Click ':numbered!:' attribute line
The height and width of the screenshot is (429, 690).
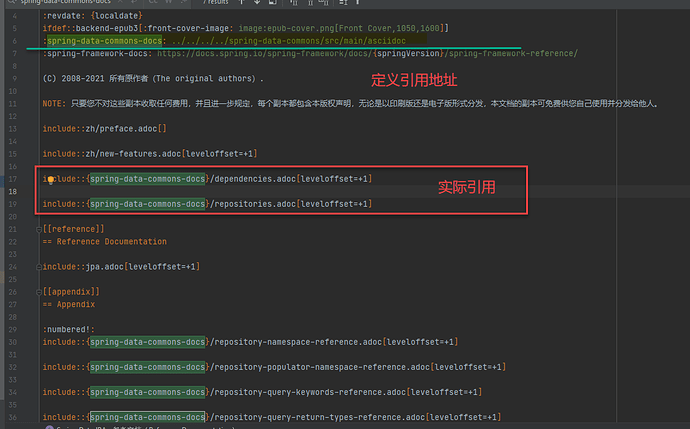pos(69,330)
